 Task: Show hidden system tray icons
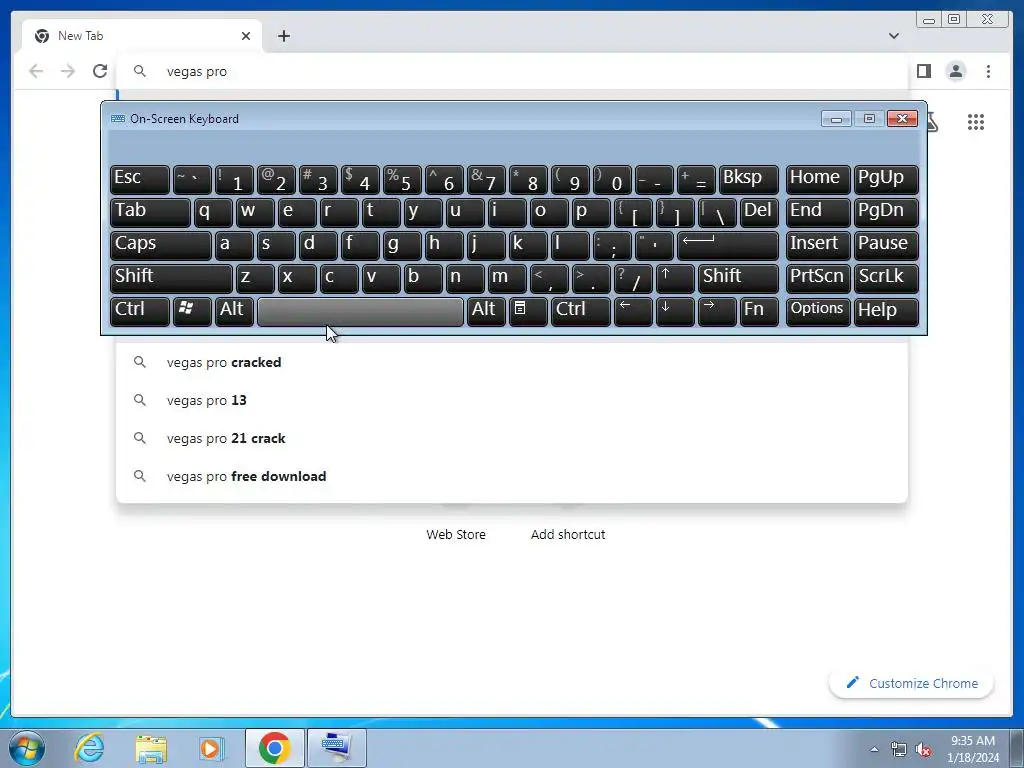coord(874,749)
